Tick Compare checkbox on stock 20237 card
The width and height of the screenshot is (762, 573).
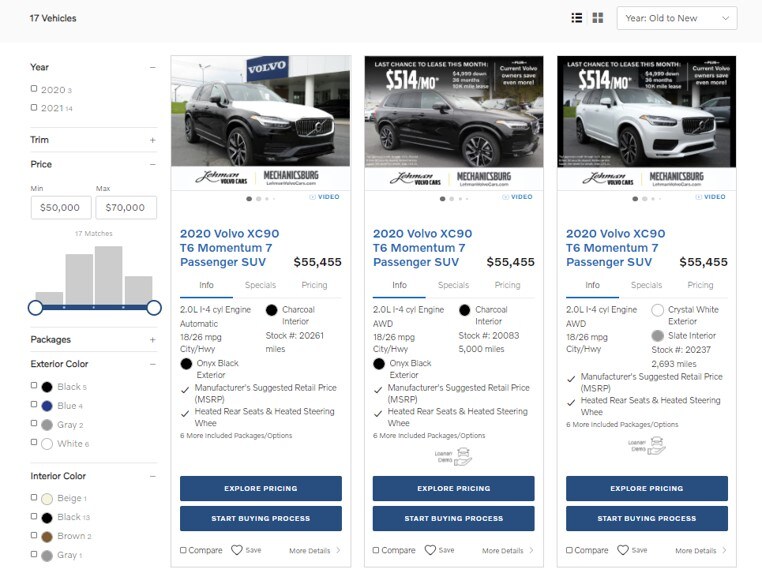click(x=569, y=550)
